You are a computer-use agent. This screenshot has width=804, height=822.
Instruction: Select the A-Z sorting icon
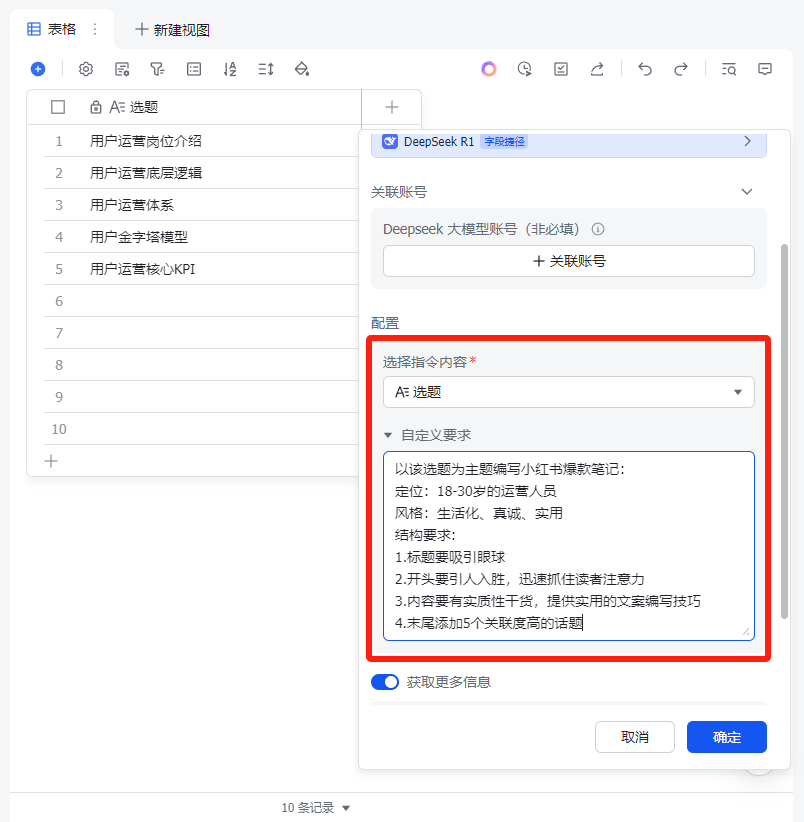[229, 69]
